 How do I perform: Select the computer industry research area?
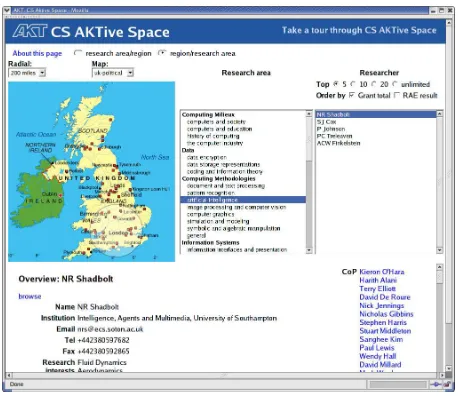215,143
